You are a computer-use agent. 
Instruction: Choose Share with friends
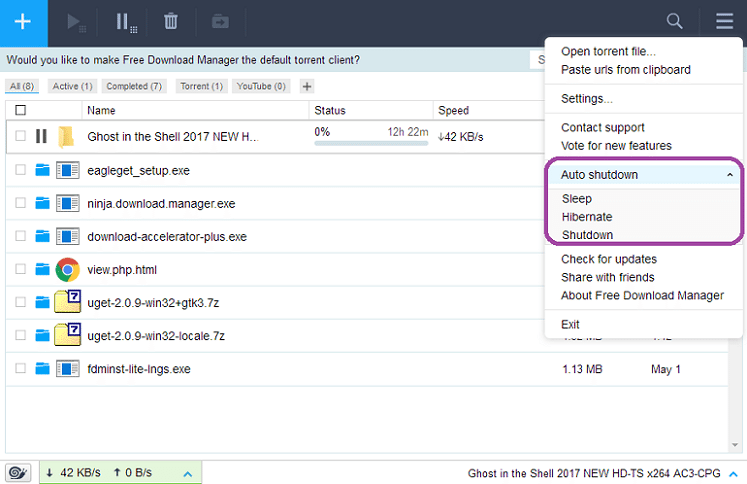607,277
